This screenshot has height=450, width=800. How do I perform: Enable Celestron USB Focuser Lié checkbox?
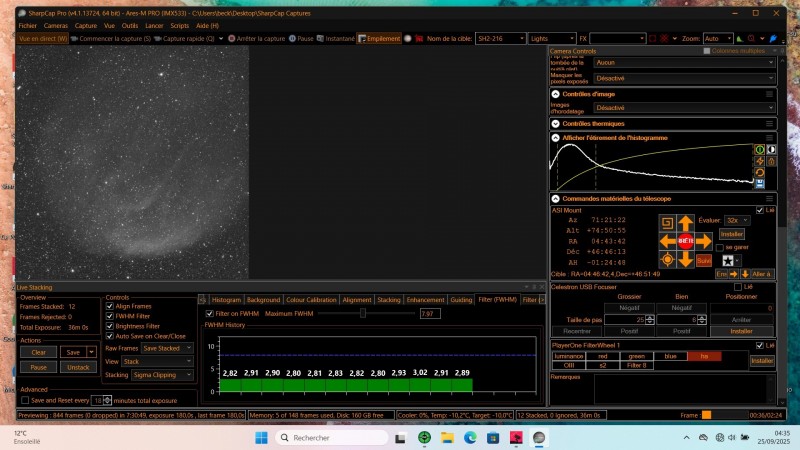pos(738,287)
